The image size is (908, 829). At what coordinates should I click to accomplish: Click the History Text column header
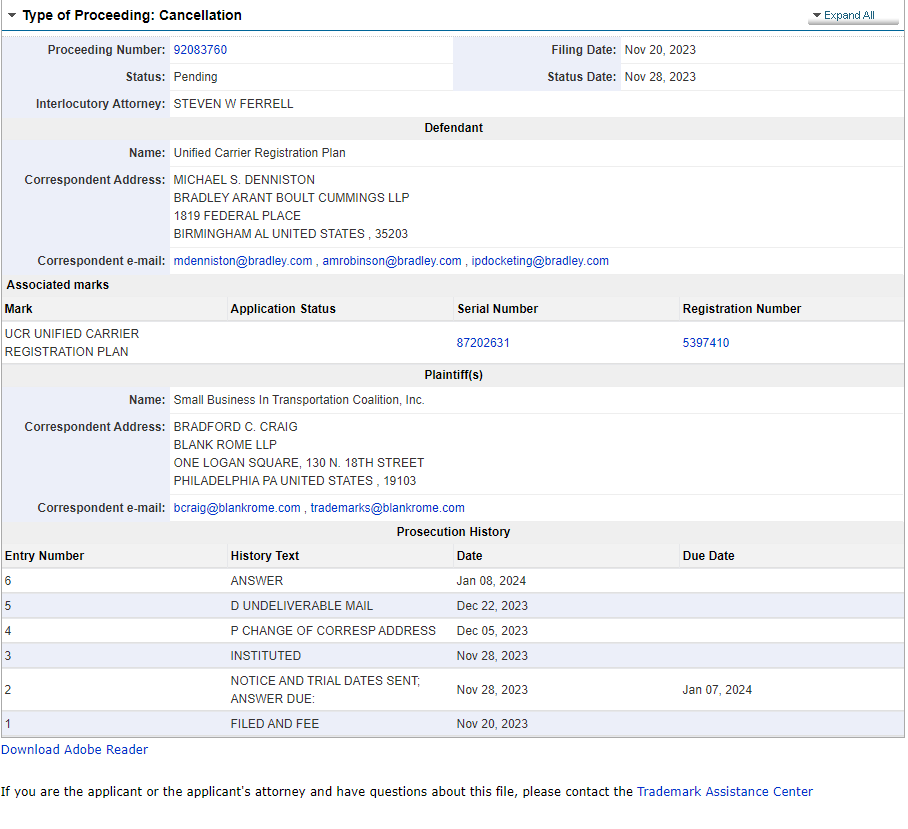(265, 556)
